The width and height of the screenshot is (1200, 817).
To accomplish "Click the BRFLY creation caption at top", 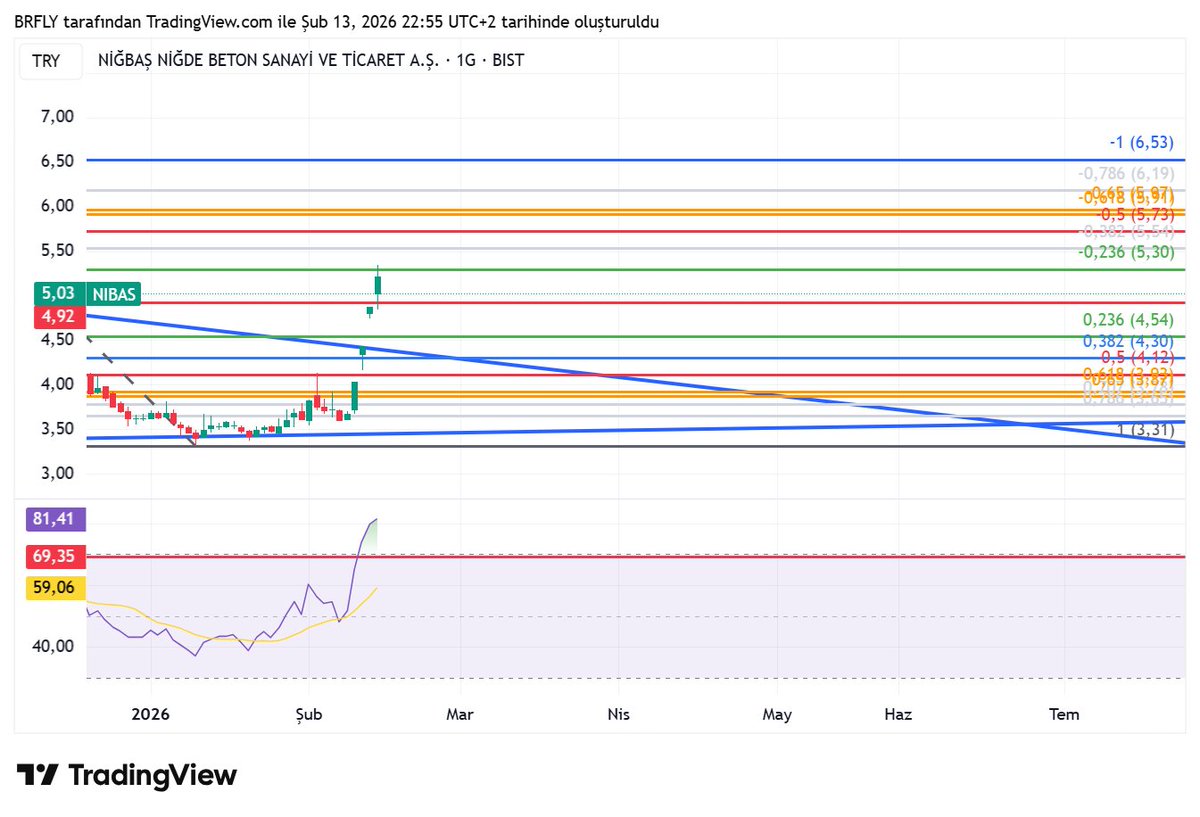I will (336, 21).
